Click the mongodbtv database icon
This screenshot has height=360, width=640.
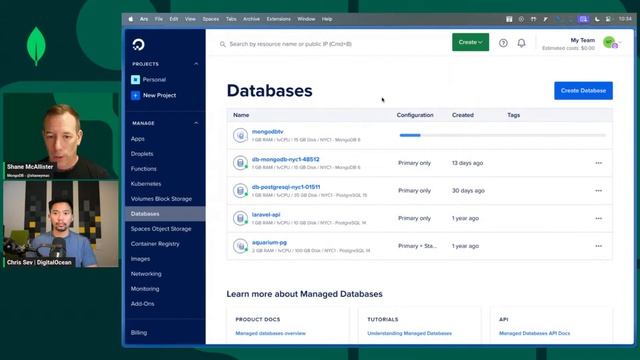(x=240, y=135)
